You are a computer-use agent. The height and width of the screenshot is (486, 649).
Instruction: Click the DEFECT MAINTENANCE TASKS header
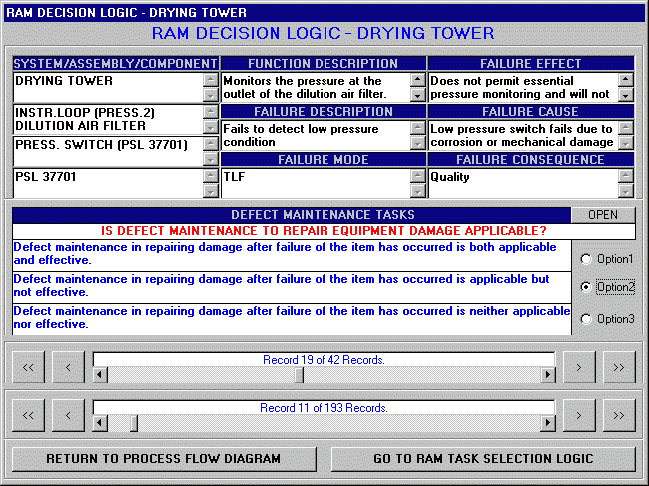(x=292, y=215)
